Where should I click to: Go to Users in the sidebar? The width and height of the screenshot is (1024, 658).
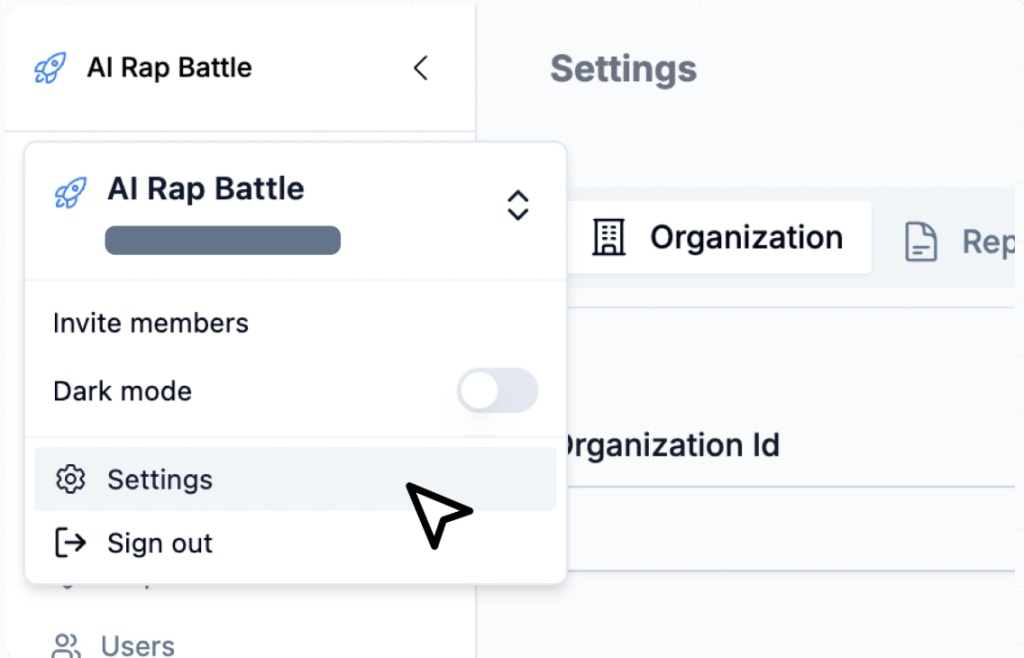(x=137, y=646)
